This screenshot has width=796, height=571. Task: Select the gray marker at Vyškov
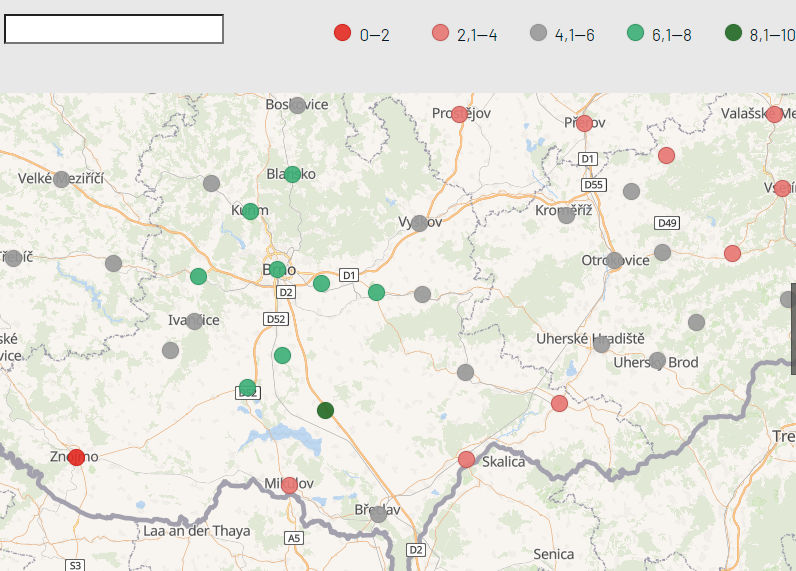coord(419,223)
